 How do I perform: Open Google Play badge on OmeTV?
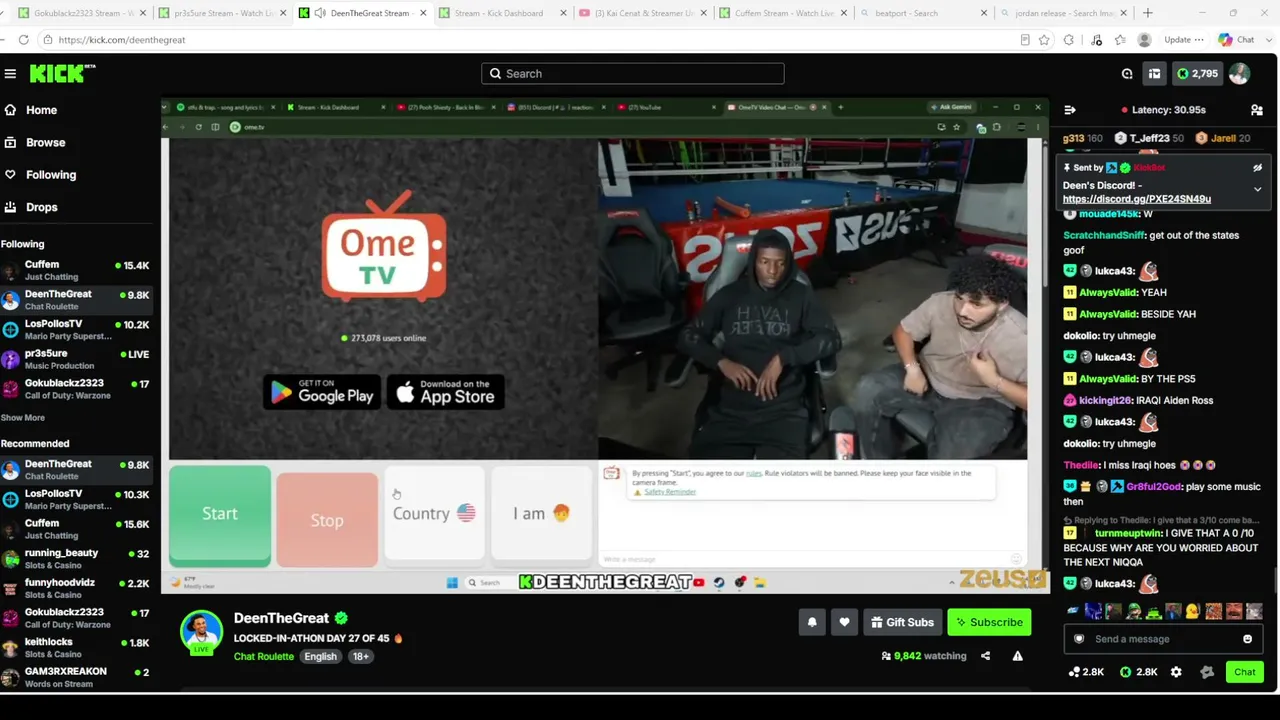pyautogui.click(x=322, y=391)
